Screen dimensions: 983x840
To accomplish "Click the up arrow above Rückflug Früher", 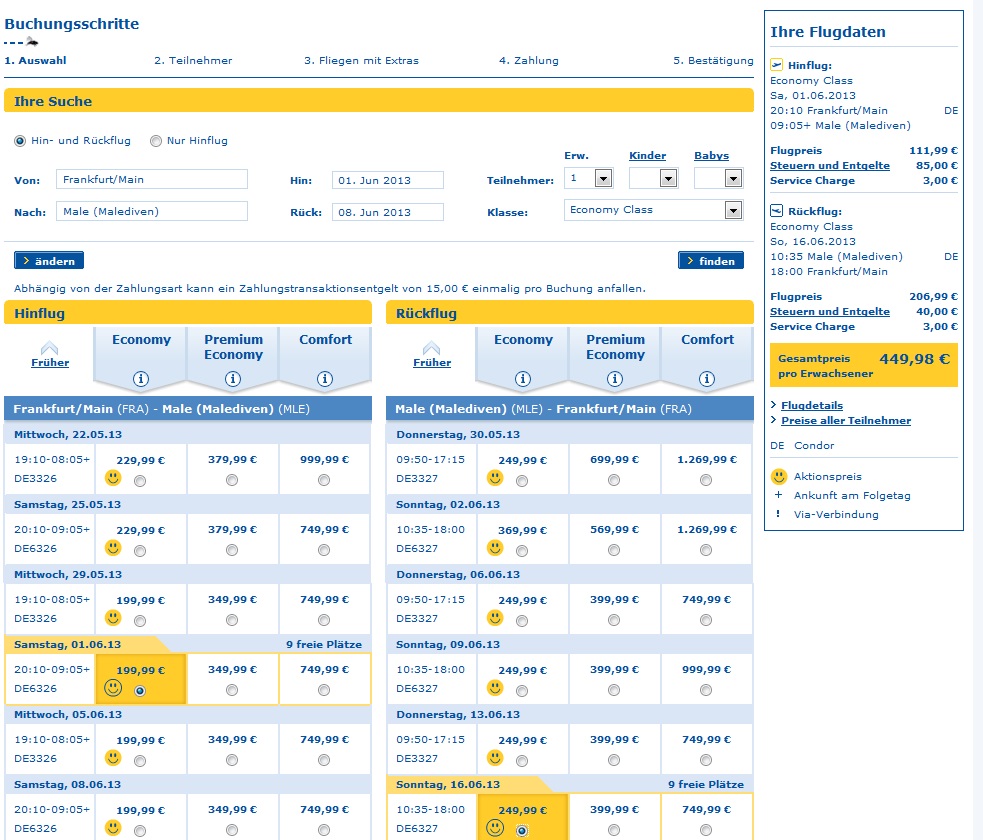I will [x=431, y=348].
